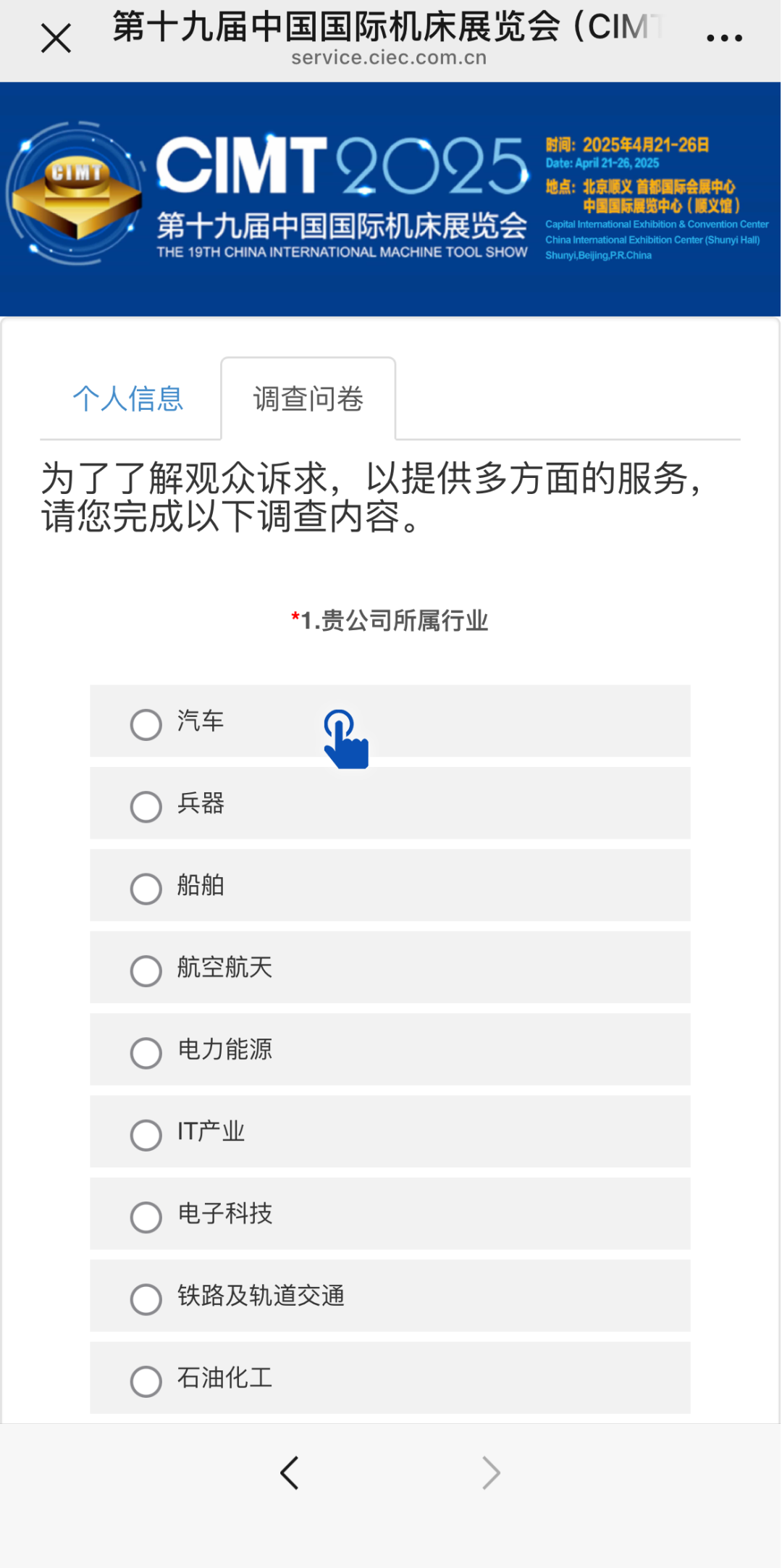The width and height of the screenshot is (782, 1568).
Task: Choose 船舶 as company industry
Action: point(390,885)
